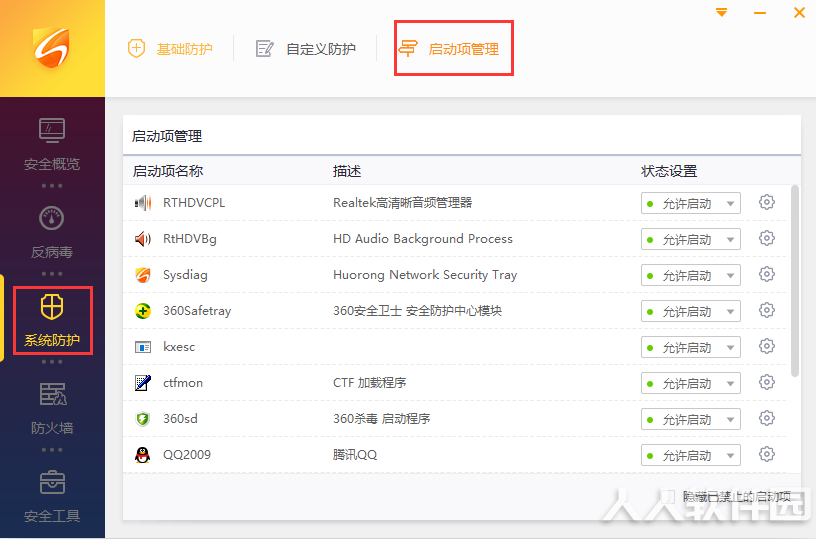Select the Huorong Network Security Tray description

point(425,275)
